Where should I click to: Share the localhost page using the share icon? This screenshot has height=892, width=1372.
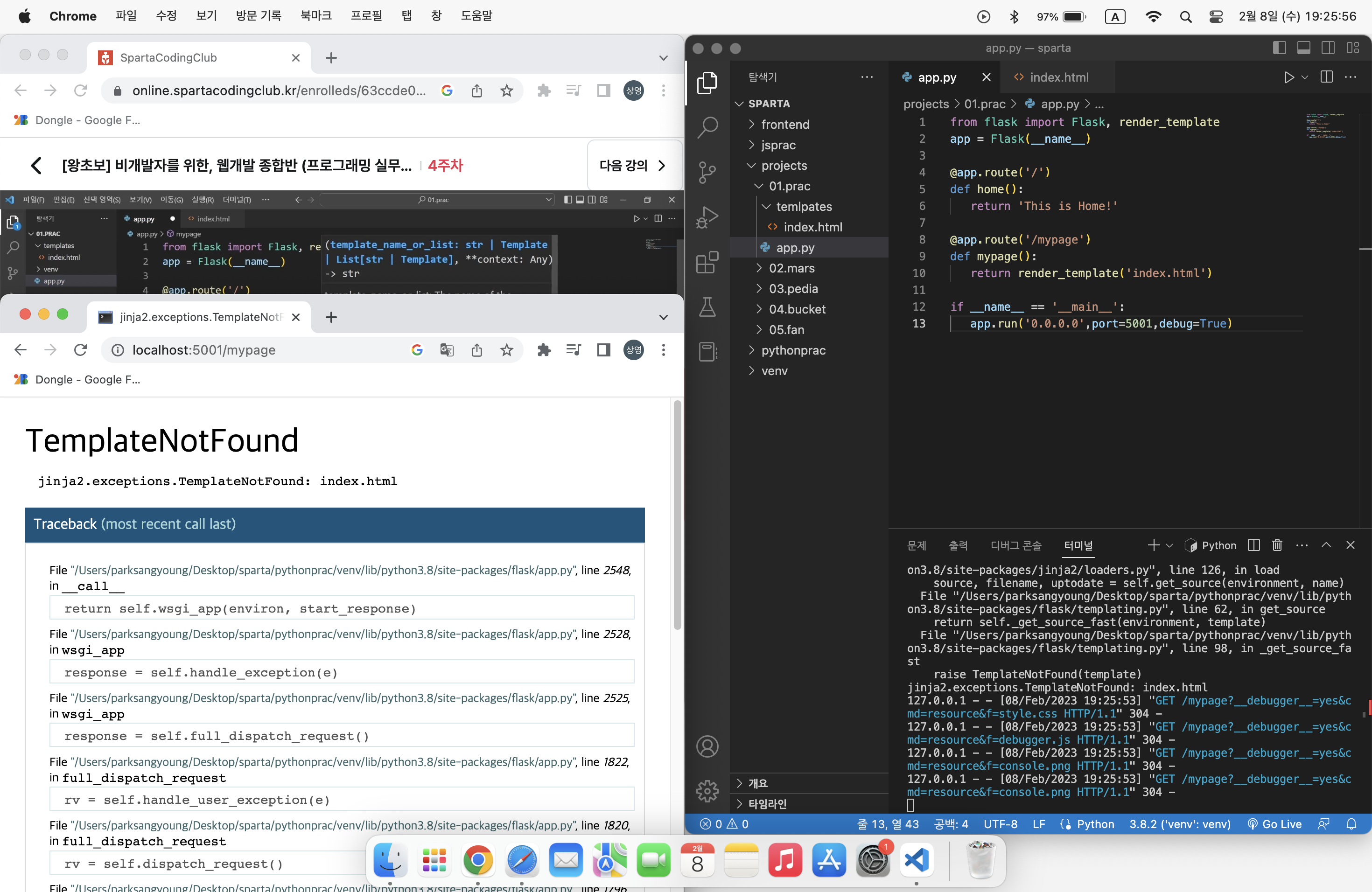[x=476, y=350]
